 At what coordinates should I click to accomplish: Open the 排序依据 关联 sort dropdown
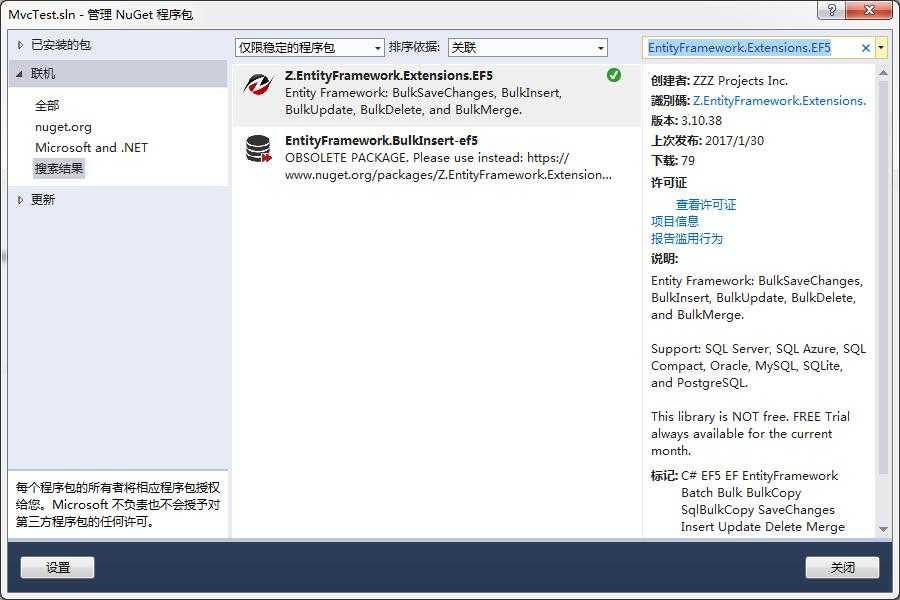click(527, 48)
